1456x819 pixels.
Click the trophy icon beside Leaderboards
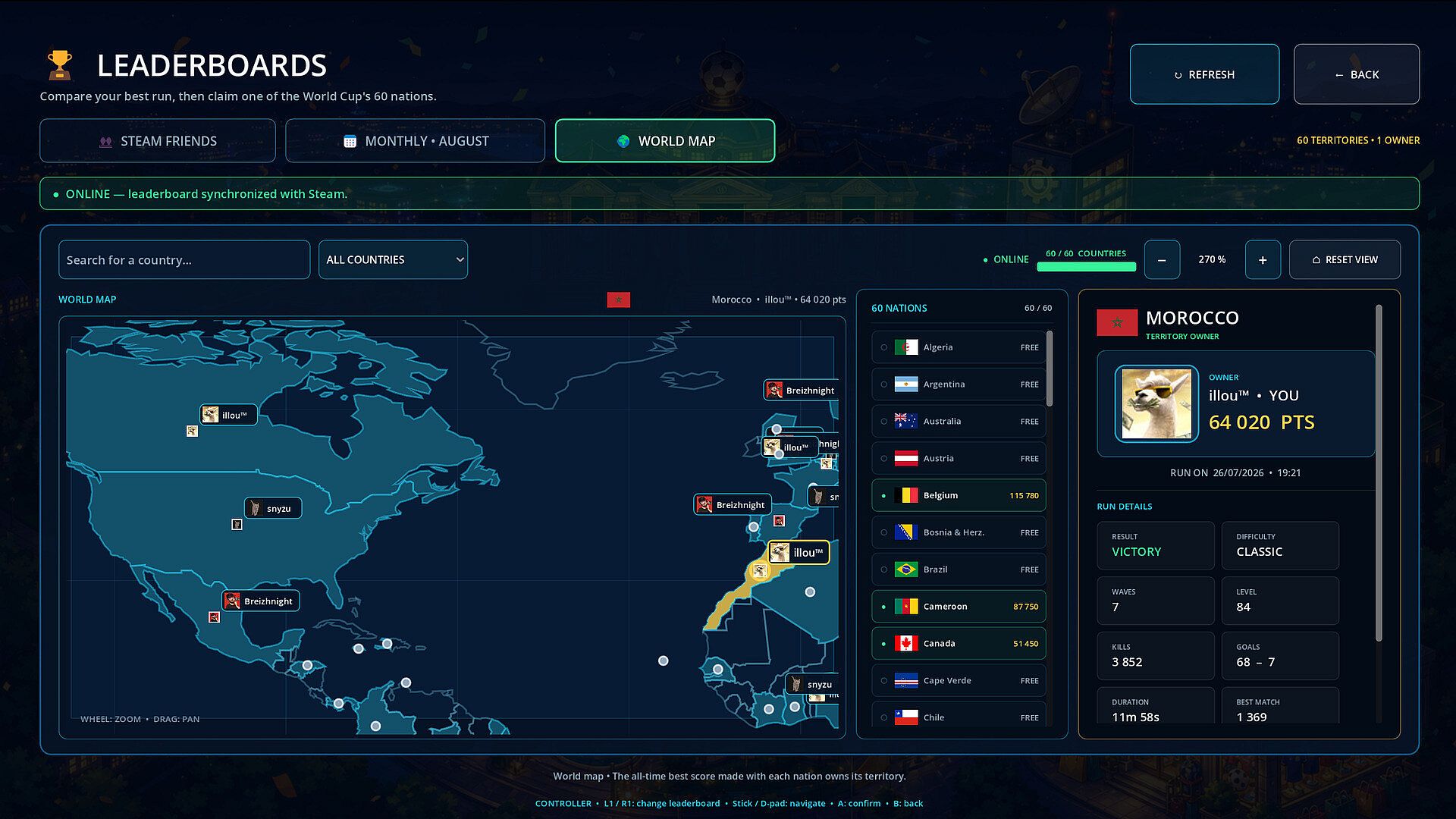point(60,65)
